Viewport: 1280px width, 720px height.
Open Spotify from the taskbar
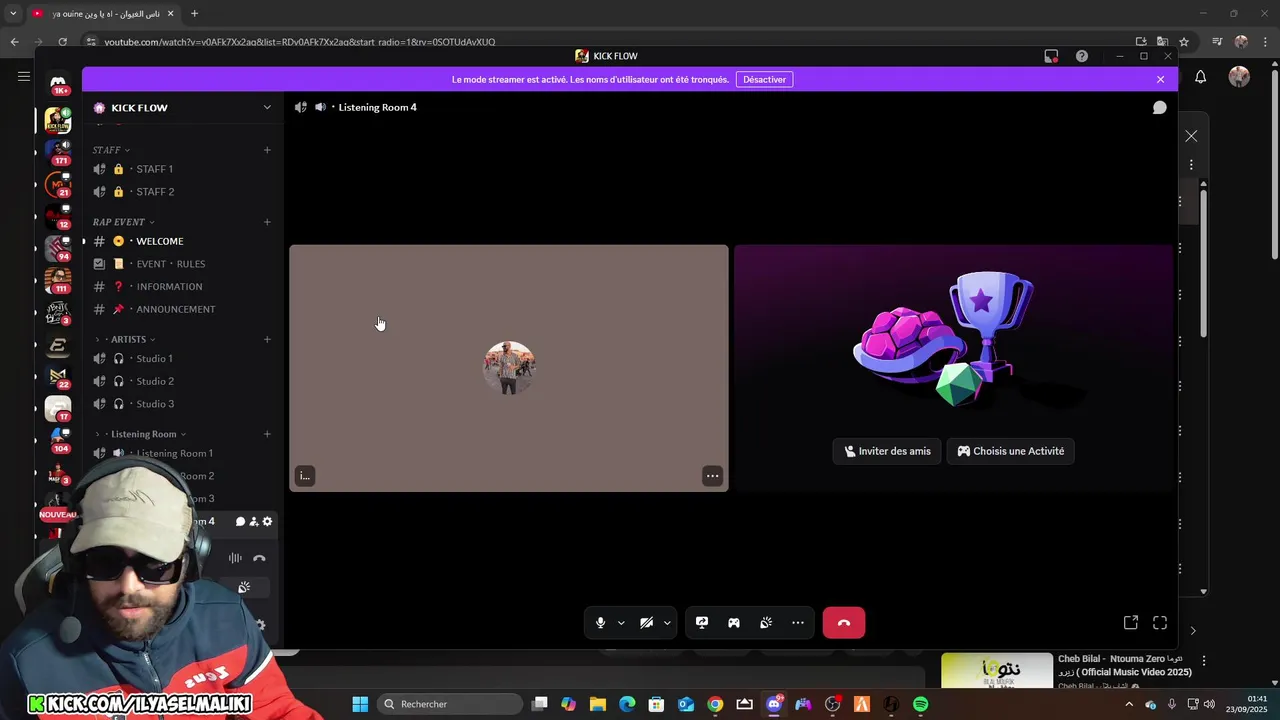(920, 704)
